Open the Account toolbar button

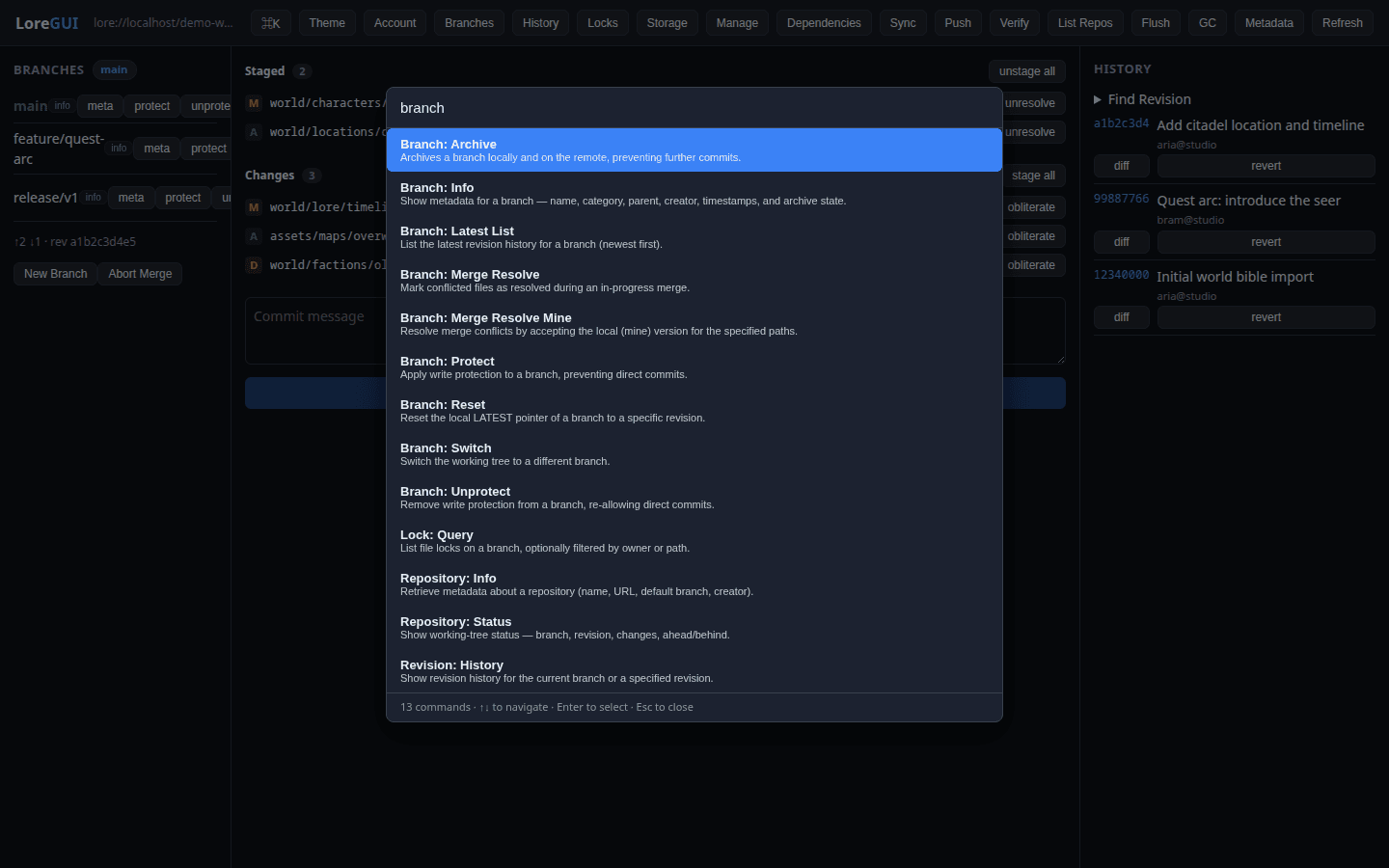pos(395,23)
